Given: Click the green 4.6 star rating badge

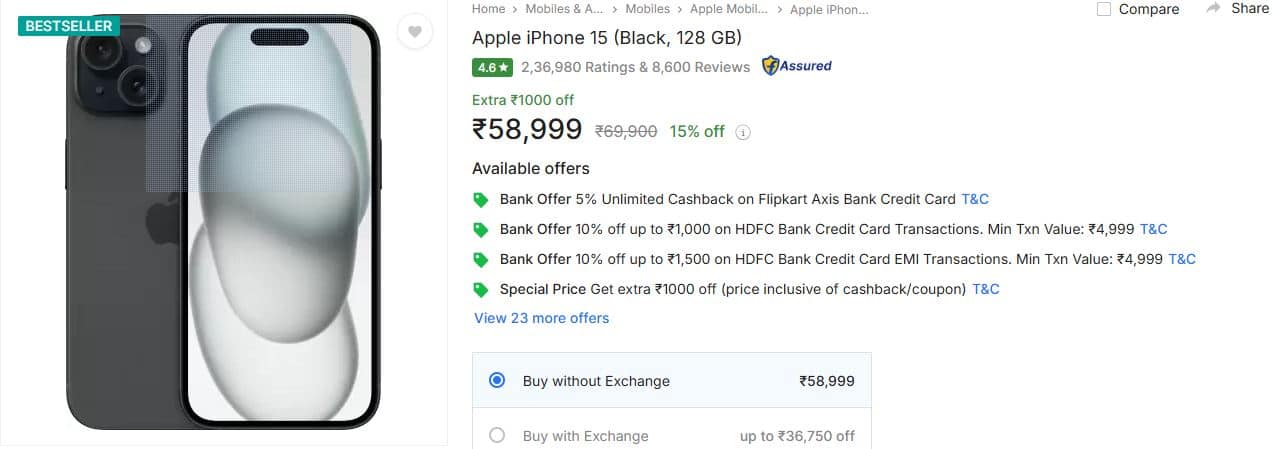Looking at the screenshot, I should 493,67.
